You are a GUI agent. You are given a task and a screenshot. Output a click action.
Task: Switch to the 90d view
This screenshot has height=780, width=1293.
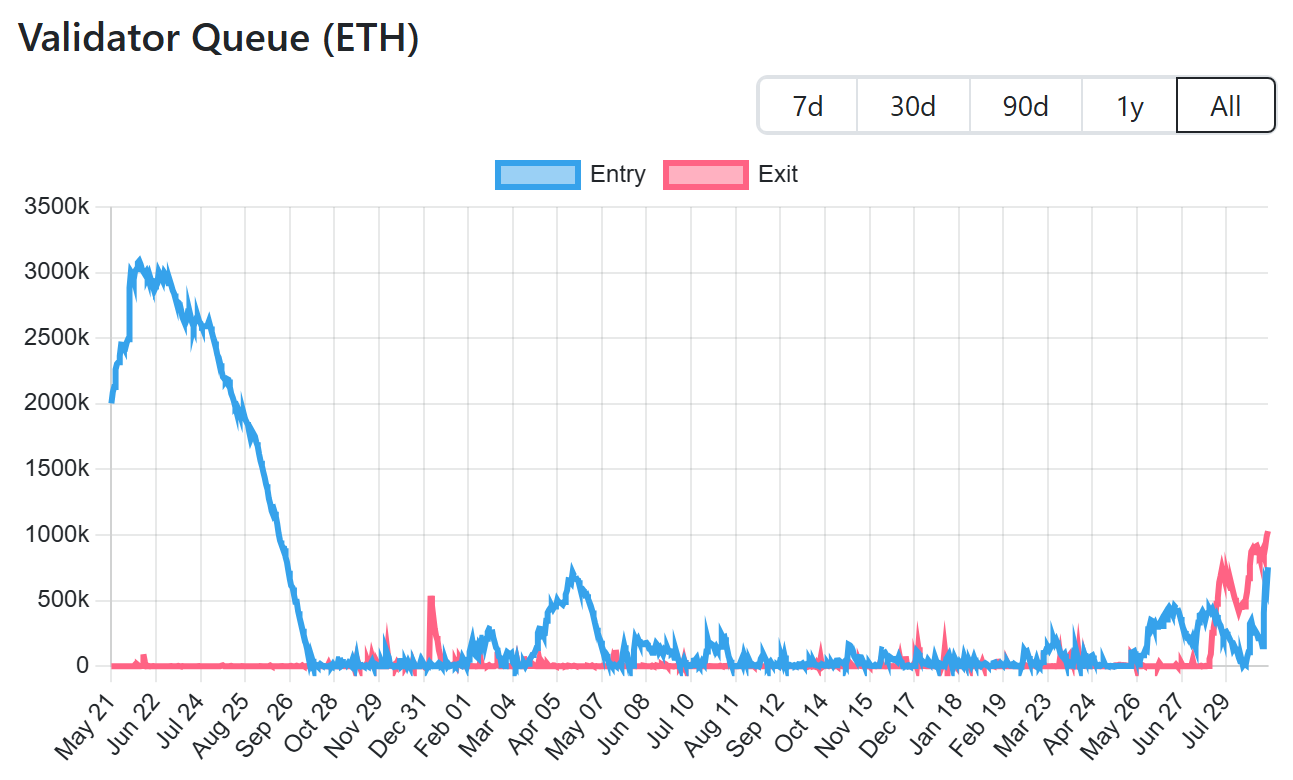[x=1023, y=105]
